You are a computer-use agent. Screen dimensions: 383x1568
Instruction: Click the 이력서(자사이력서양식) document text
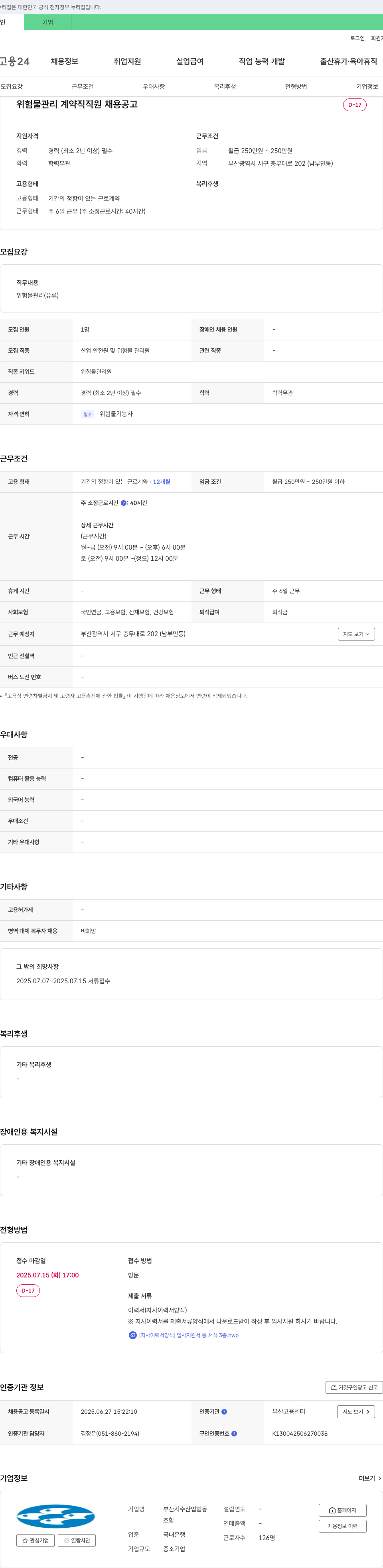coord(158,1310)
